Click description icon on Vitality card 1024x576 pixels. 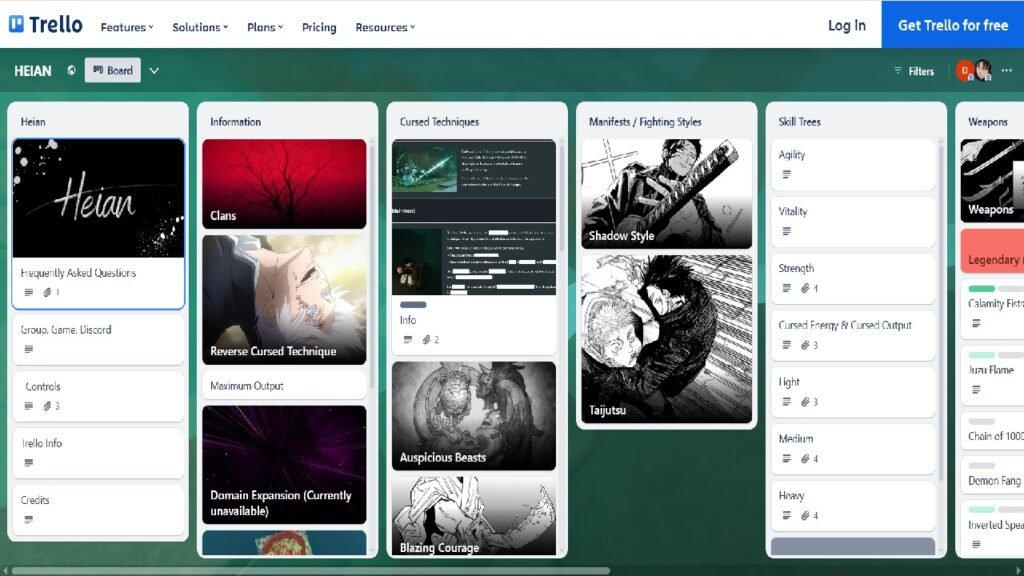pos(787,231)
